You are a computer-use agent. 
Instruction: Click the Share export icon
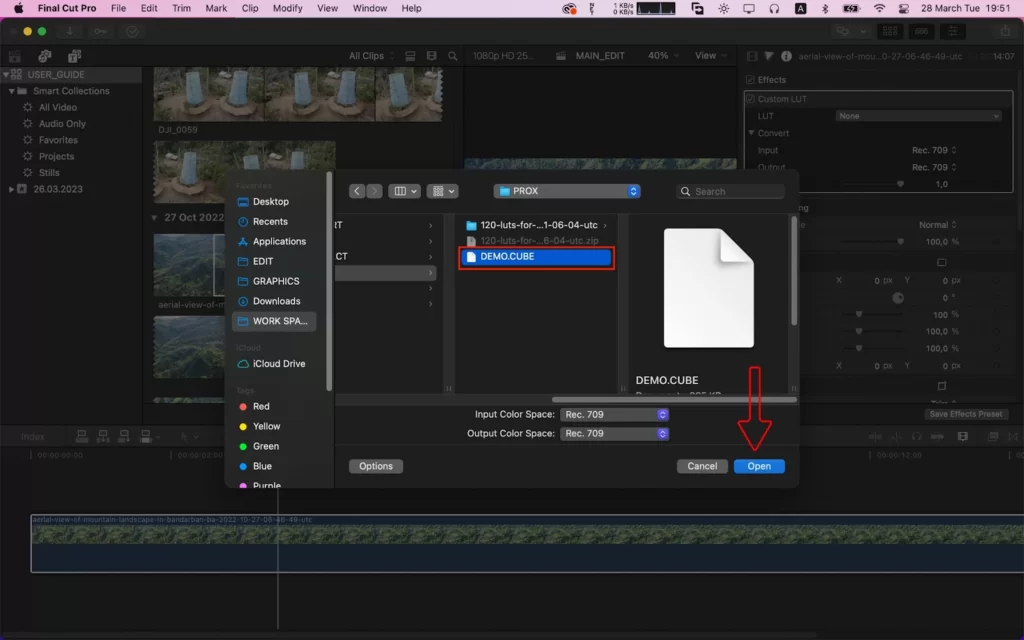point(1005,31)
